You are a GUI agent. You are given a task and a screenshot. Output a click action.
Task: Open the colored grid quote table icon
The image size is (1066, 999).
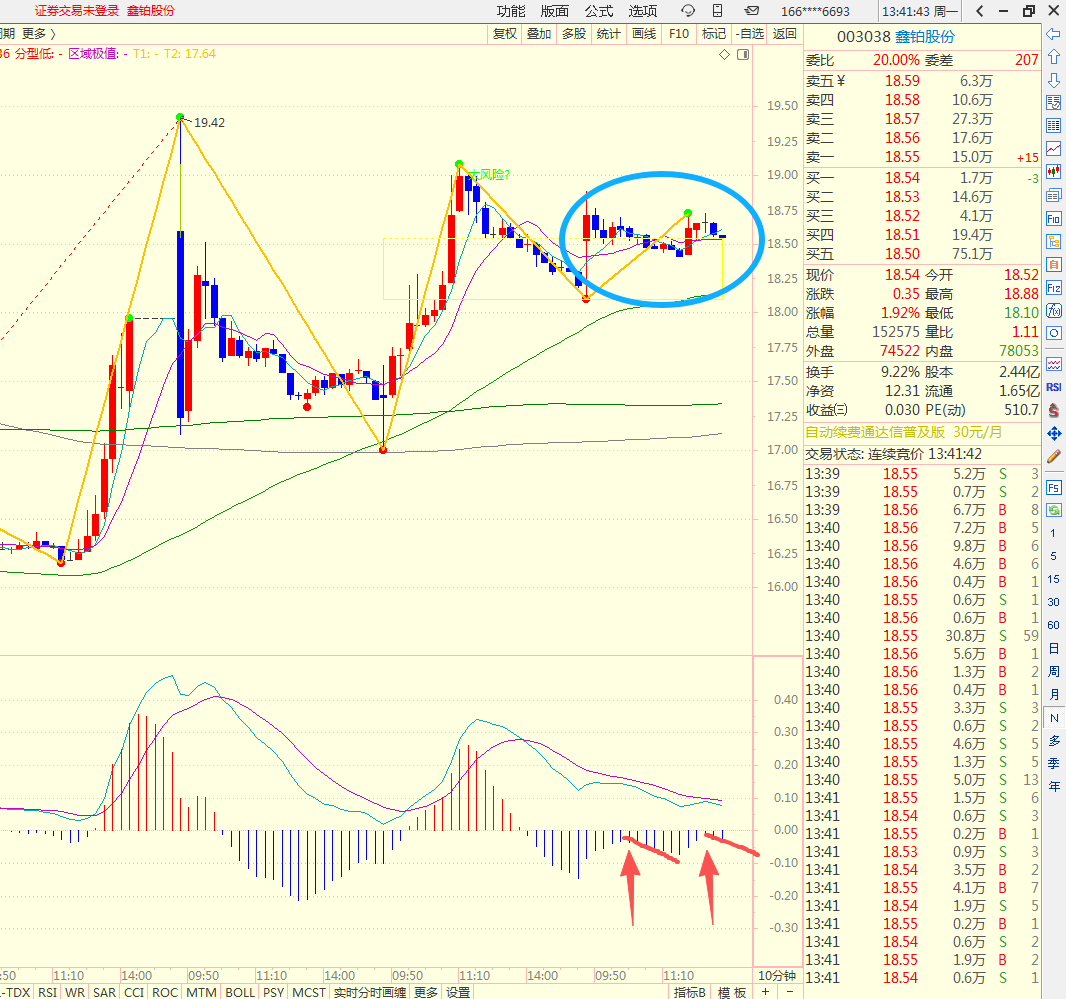[x=1053, y=126]
